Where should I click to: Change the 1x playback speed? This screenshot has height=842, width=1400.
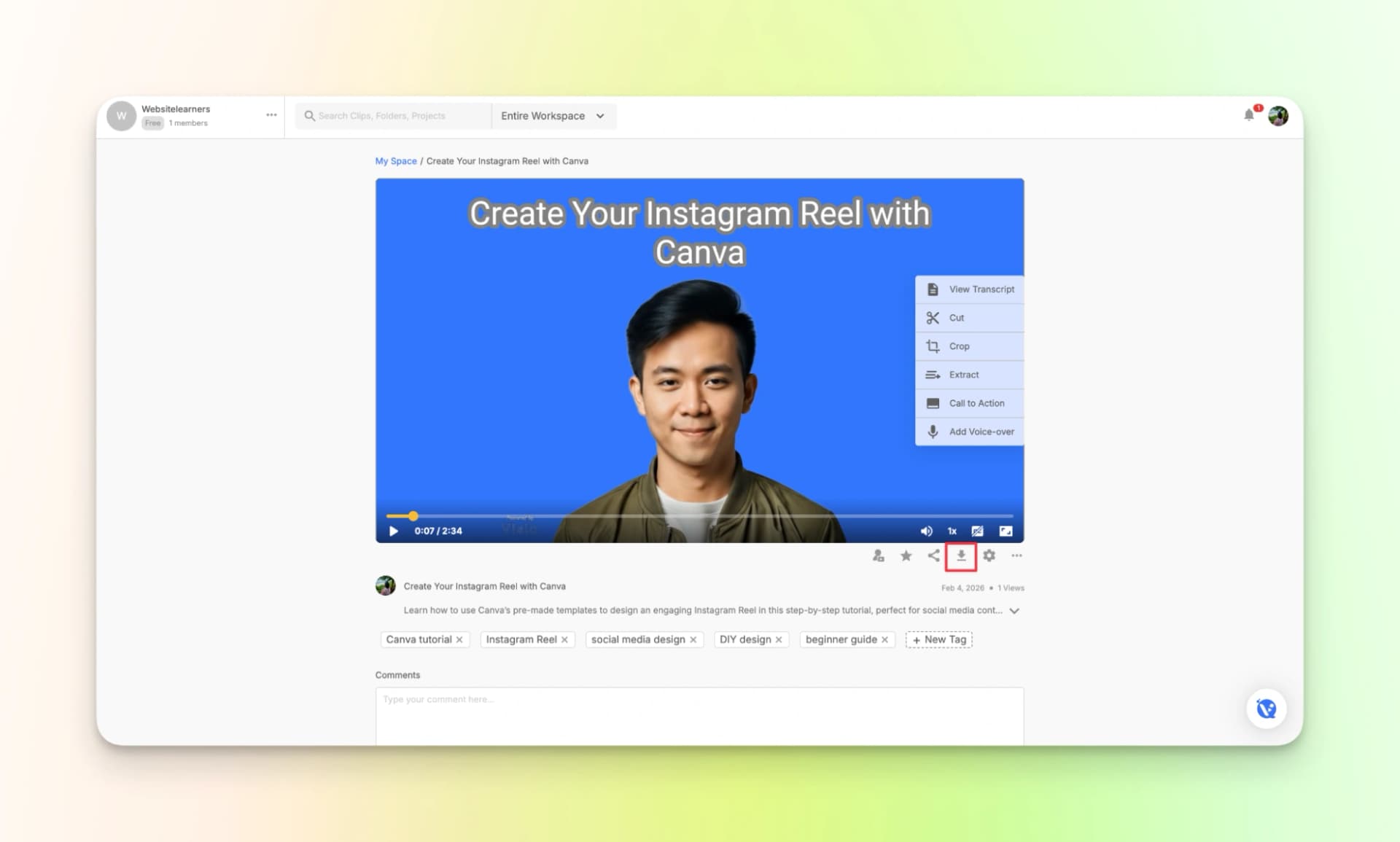pos(952,531)
